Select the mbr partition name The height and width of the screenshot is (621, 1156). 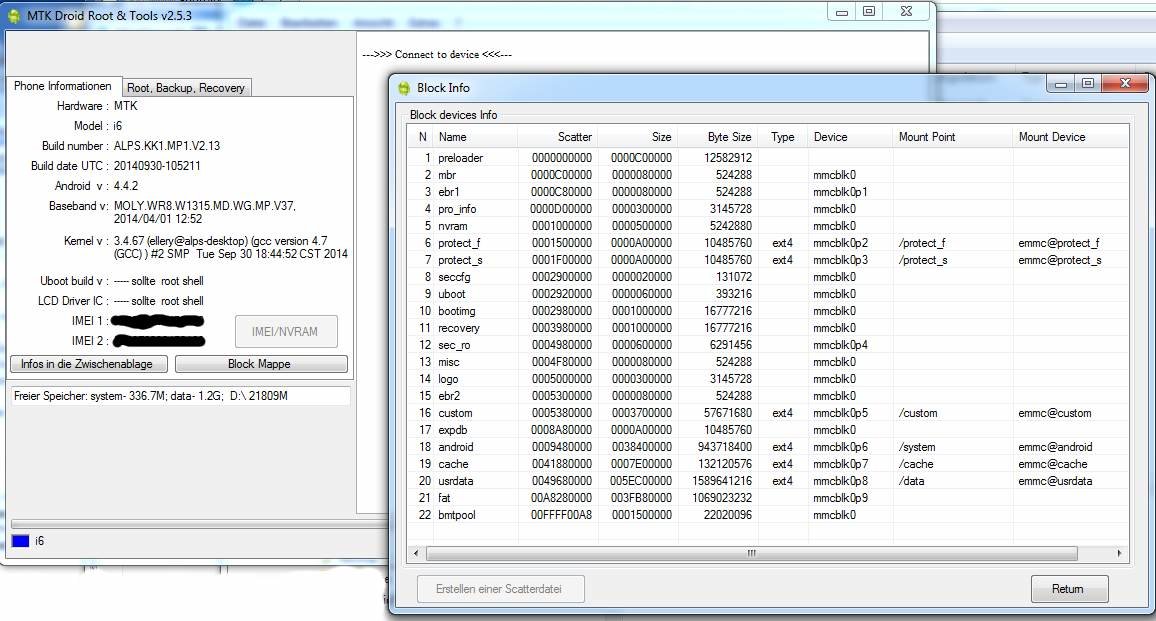click(x=447, y=175)
